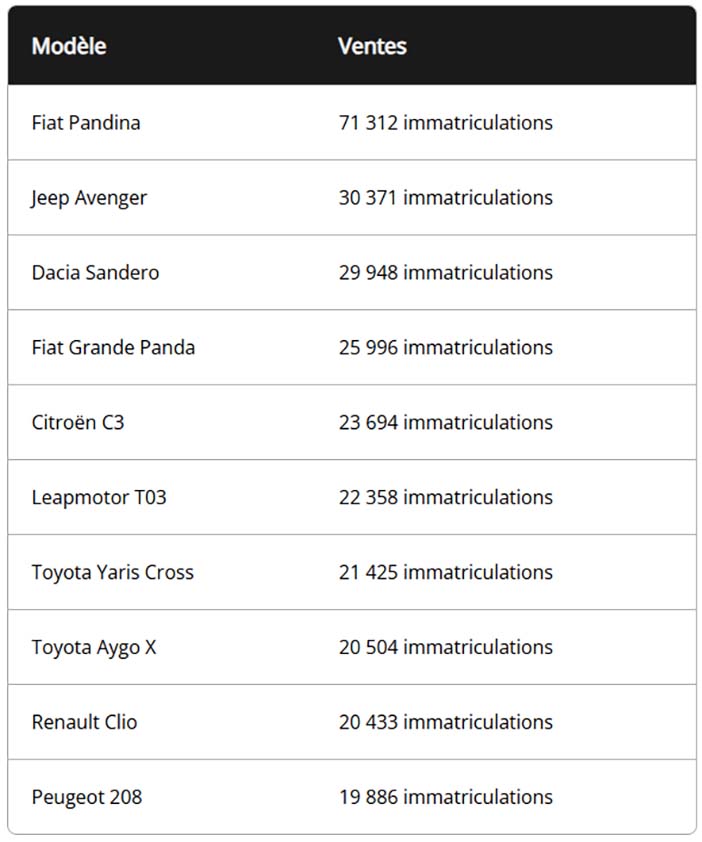The width and height of the screenshot is (702, 842).
Task: Click the Modèle column header
Action: [x=69, y=46]
